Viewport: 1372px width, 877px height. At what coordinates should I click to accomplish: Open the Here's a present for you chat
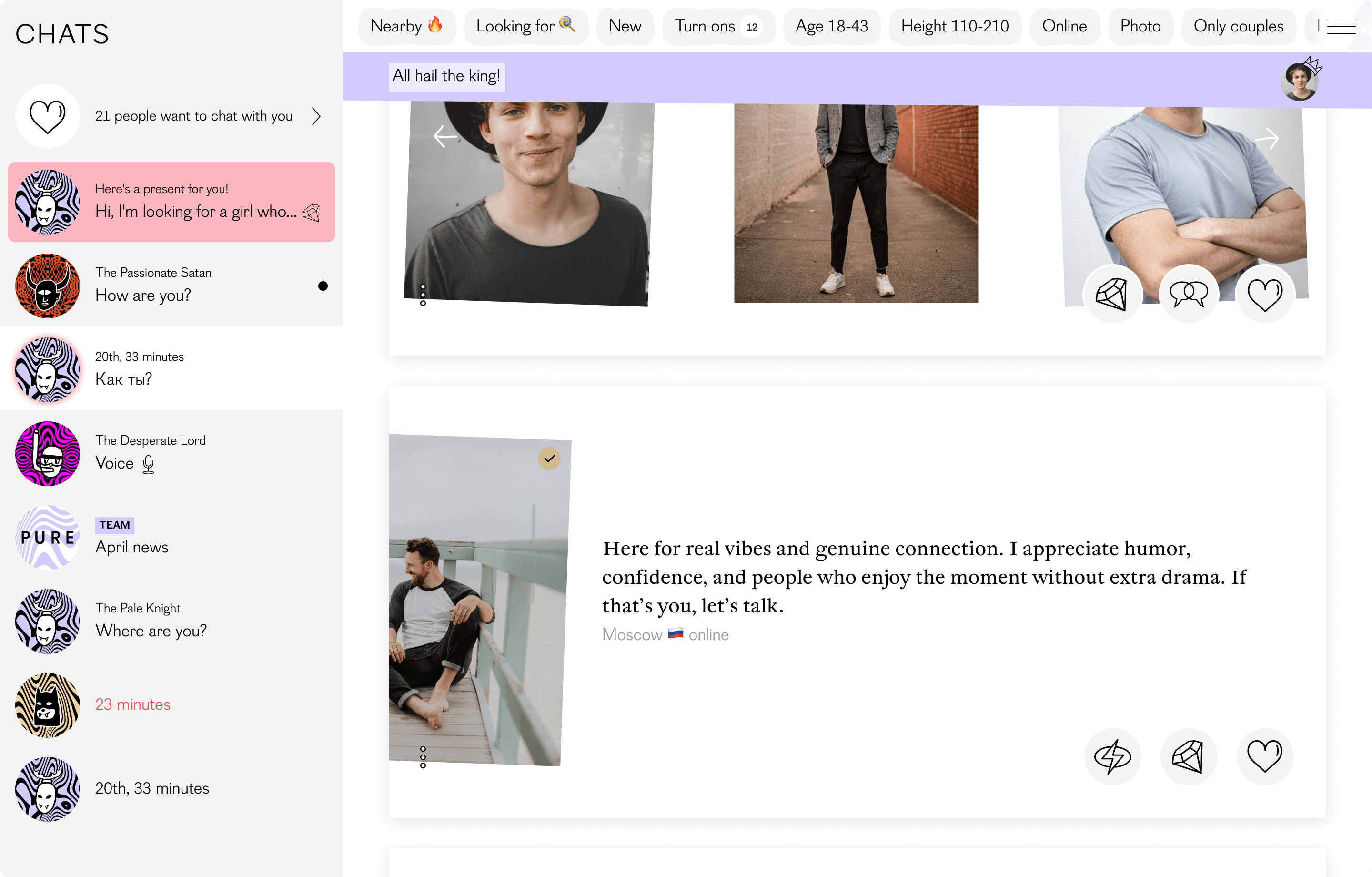pos(171,202)
